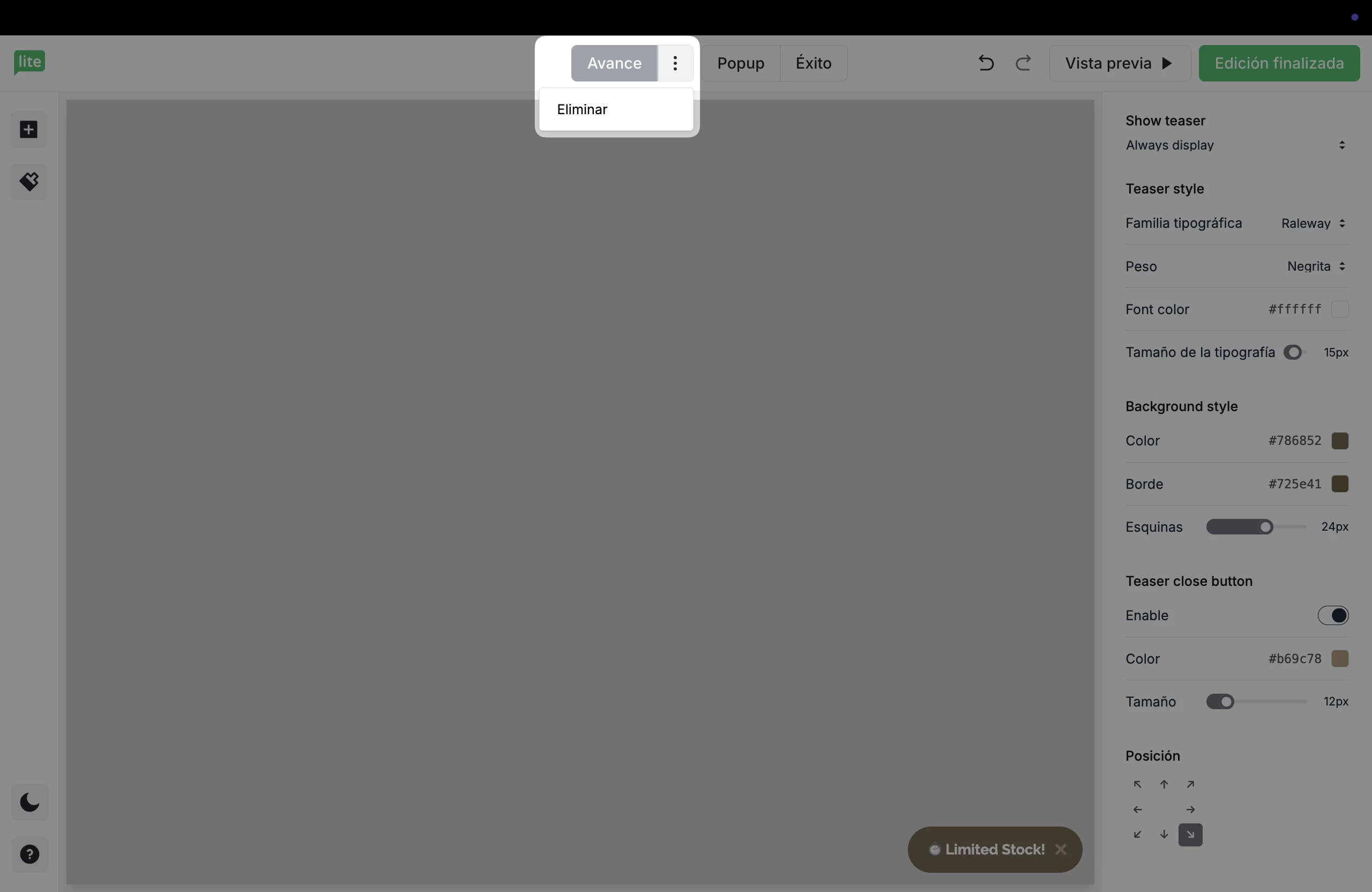Set position to top-left arrow
The height and width of the screenshot is (892, 1372).
(1137, 784)
